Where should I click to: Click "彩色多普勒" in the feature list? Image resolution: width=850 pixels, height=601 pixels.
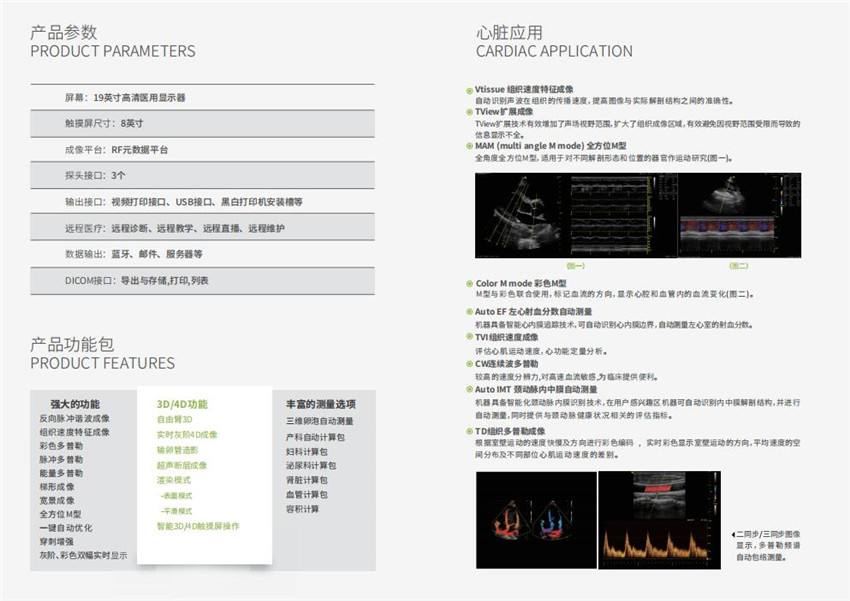tap(61, 445)
